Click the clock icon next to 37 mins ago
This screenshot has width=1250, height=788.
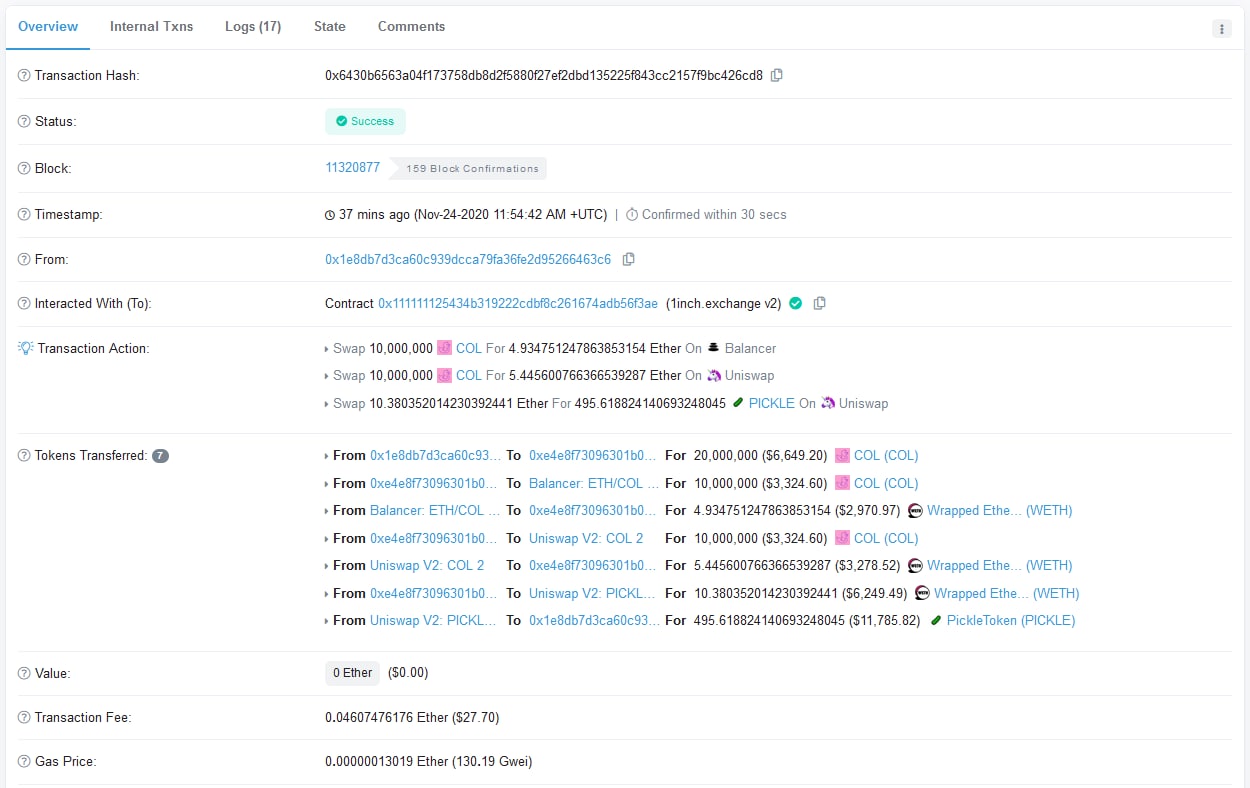(x=330, y=215)
